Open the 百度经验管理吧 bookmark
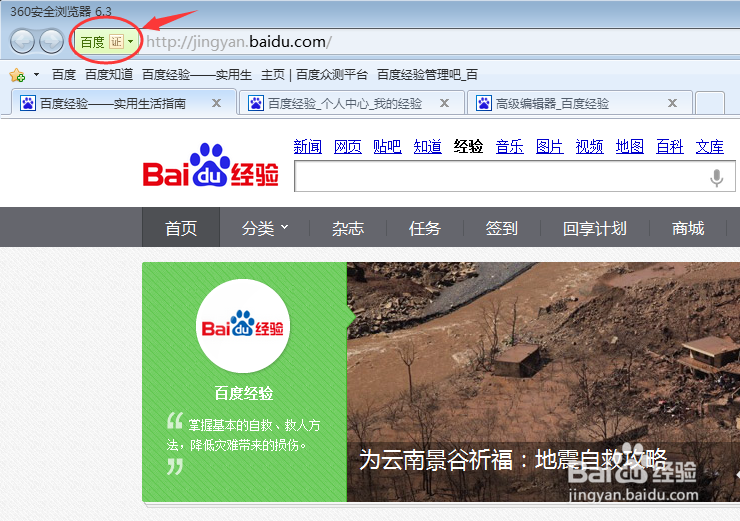This screenshot has height=521, width=740. pos(428,75)
